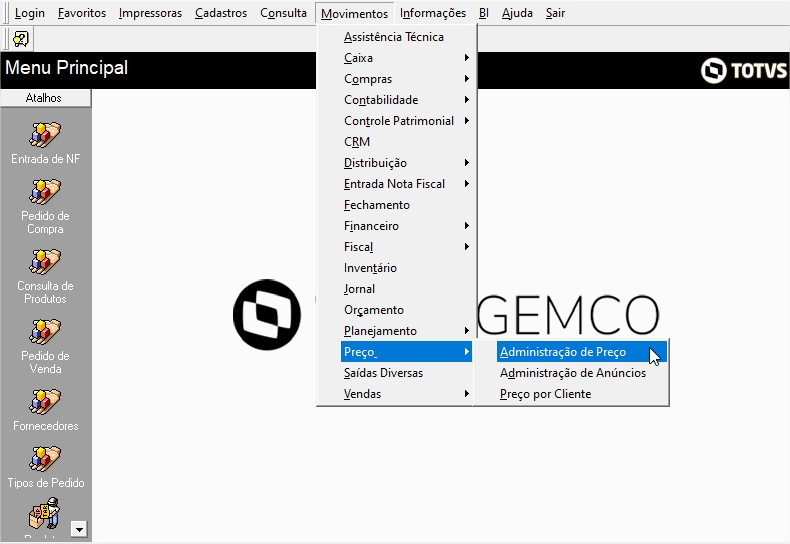Open the Favoritos menu
790x544 pixels.
pyautogui.click(x=82, y=13)
